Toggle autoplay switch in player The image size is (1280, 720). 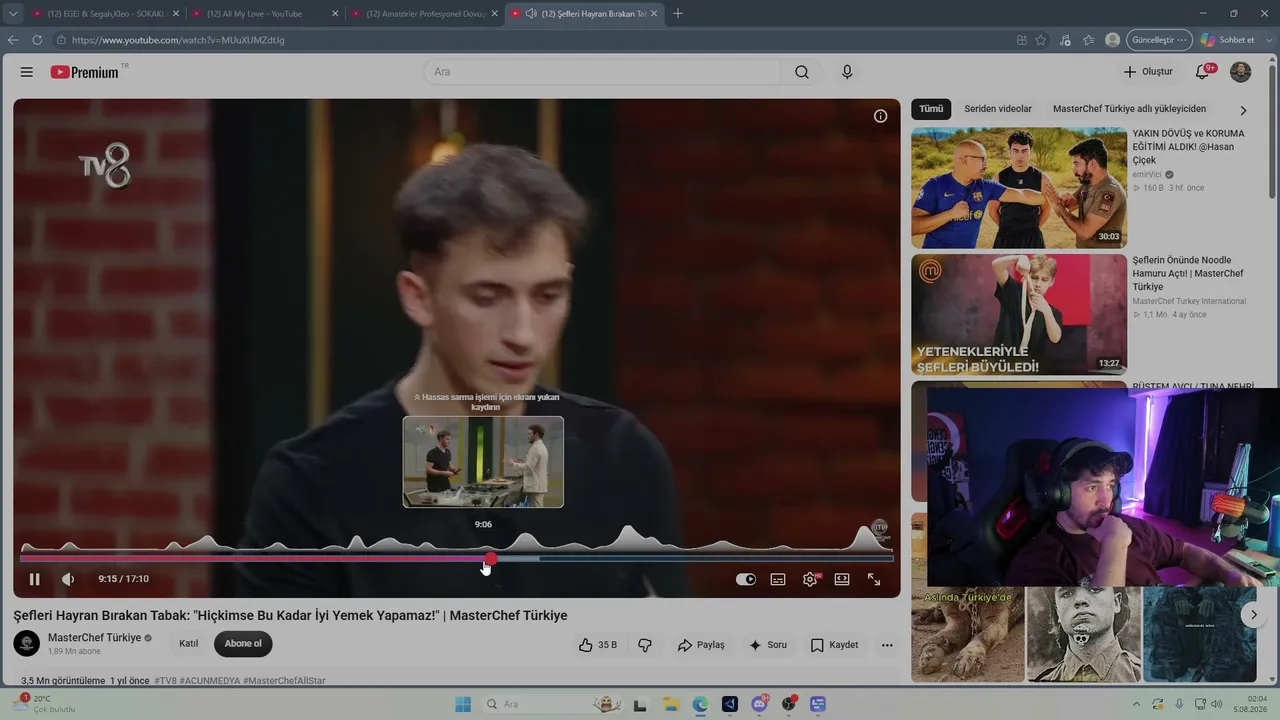click(x=746, y=579)
